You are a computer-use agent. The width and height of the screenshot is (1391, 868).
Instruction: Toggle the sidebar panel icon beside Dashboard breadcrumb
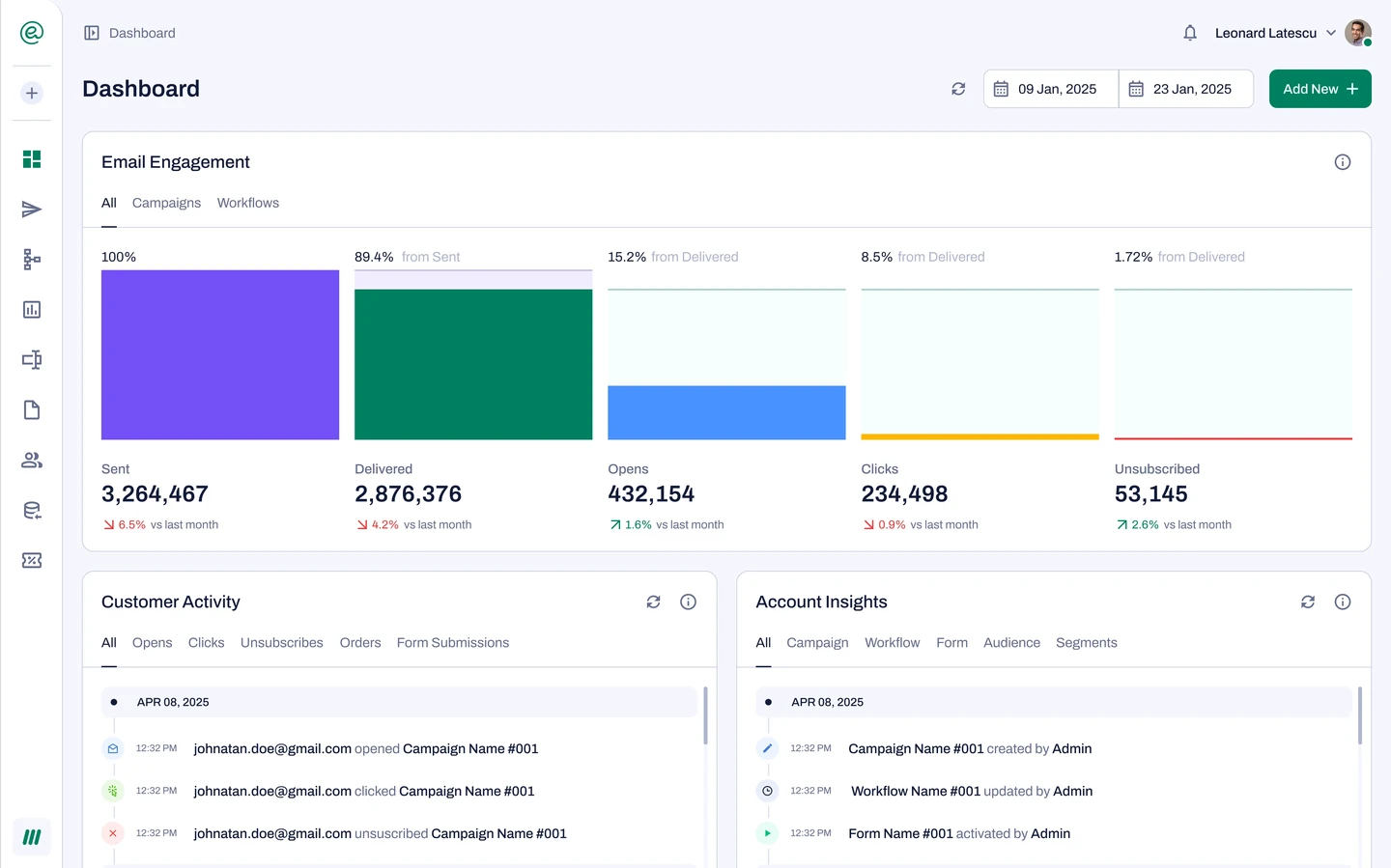click(x=92, y=33)
